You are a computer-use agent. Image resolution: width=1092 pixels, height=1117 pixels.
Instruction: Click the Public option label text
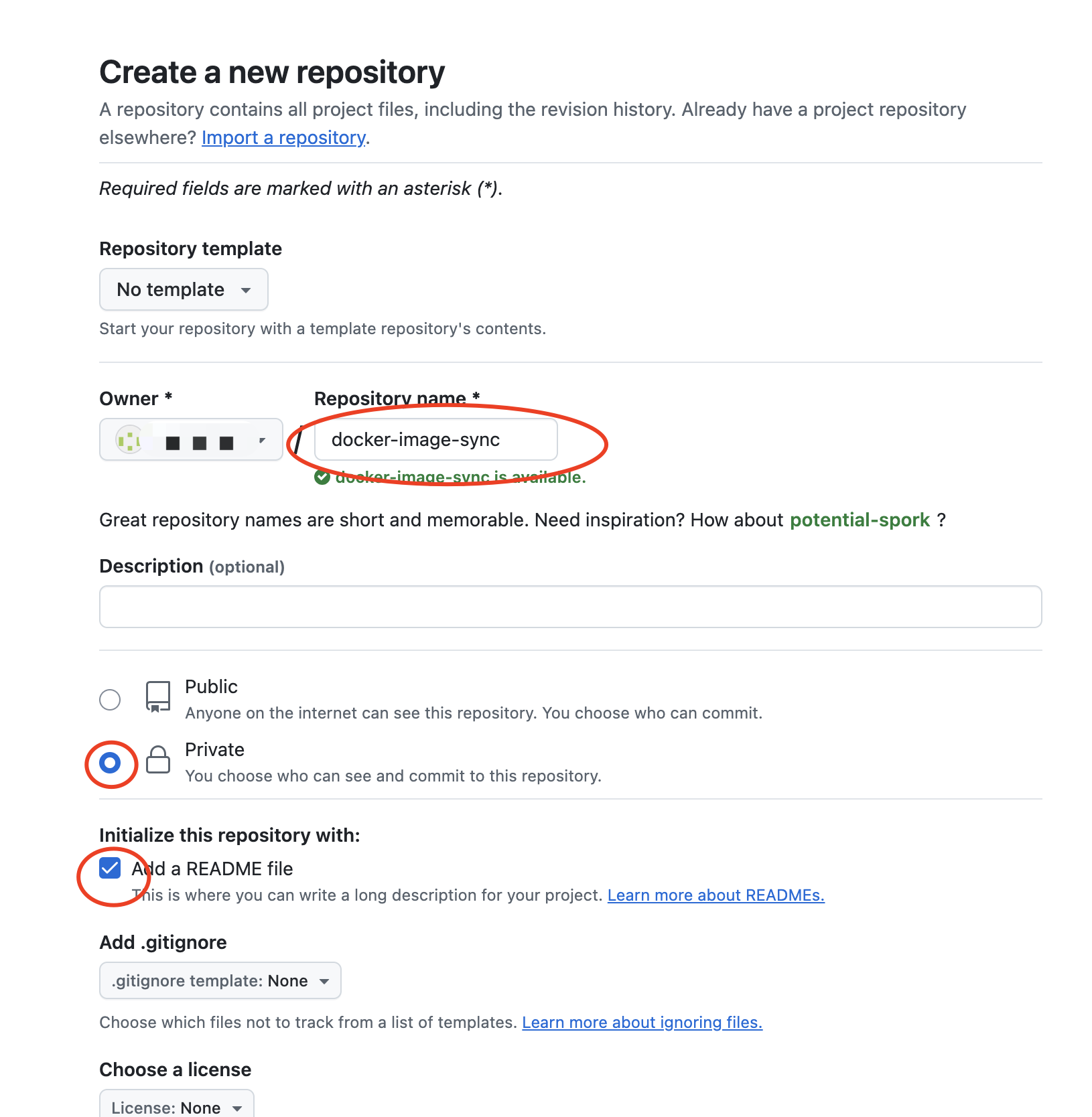pyautogui.click(x=211, y=687)
